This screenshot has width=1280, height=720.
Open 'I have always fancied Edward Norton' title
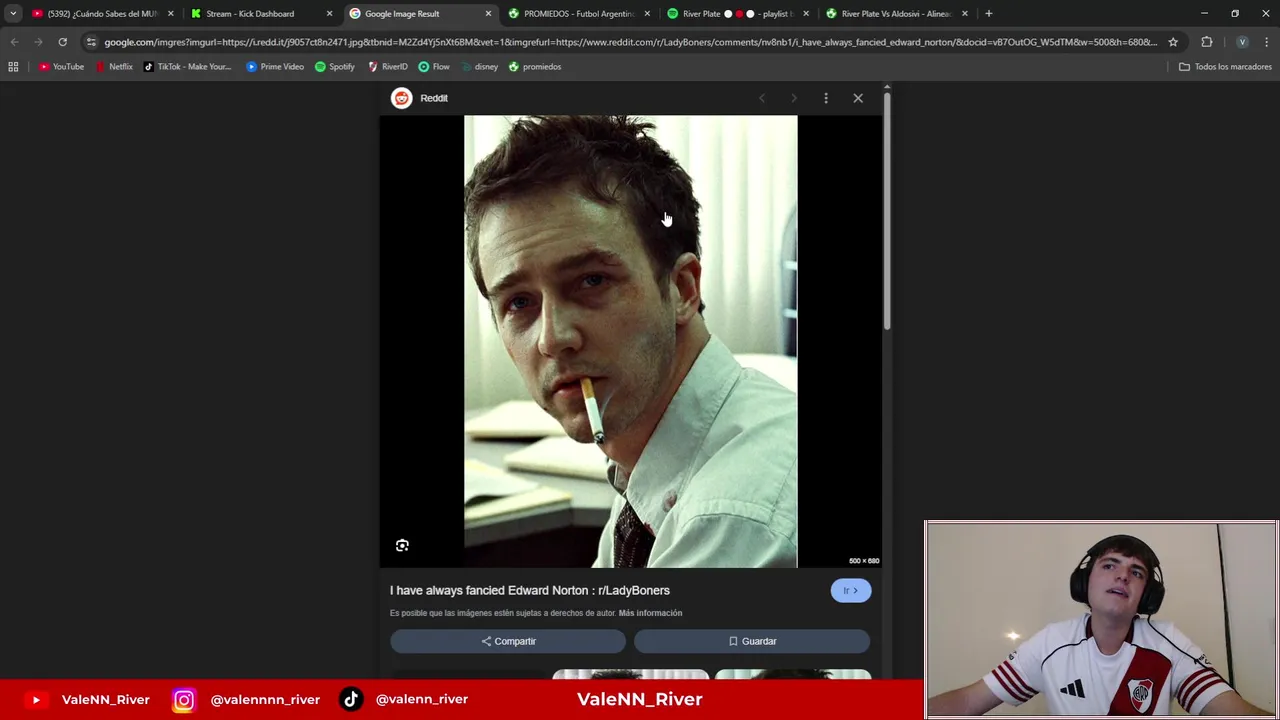tap(530, 590)
